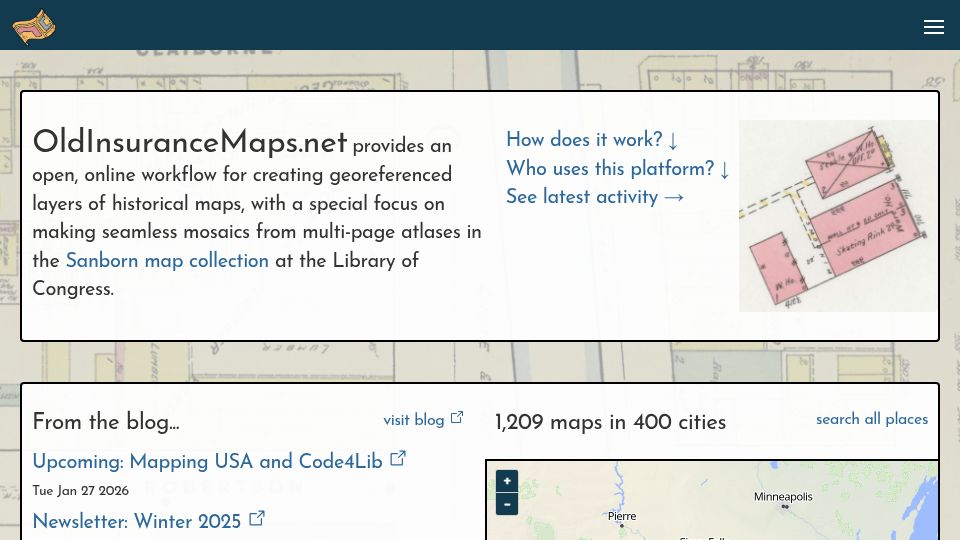Click the OldInsuranceMaps logo icon
This screenshot has width=960, height=540.
[34, 26]
